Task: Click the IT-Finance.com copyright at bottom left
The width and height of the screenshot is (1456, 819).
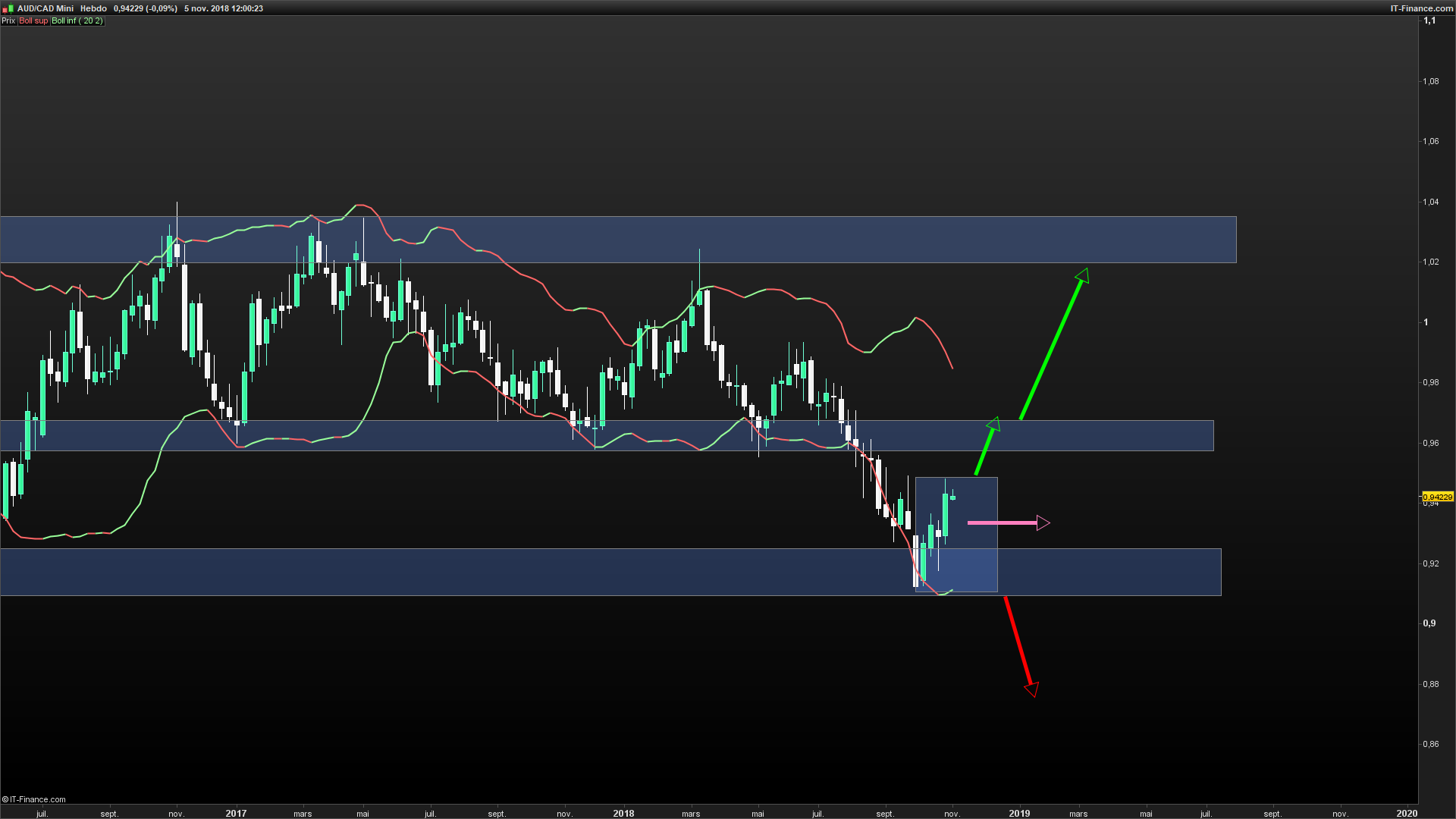Action: pos(34,799)
